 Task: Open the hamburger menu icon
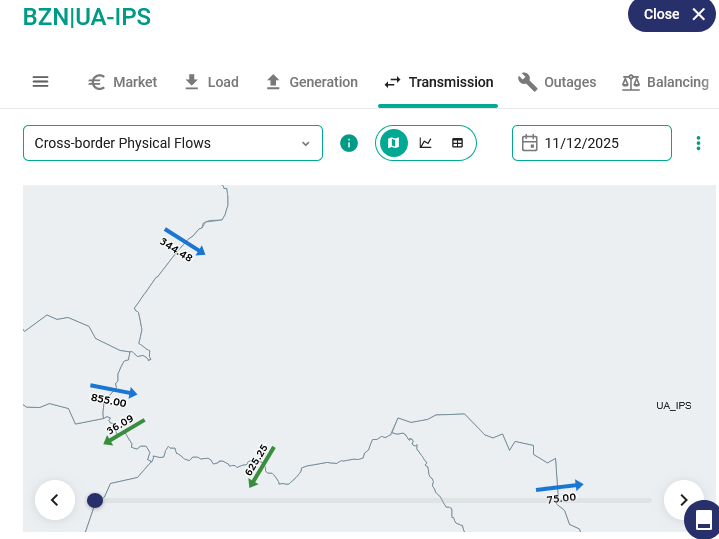[x=41, y=82]
